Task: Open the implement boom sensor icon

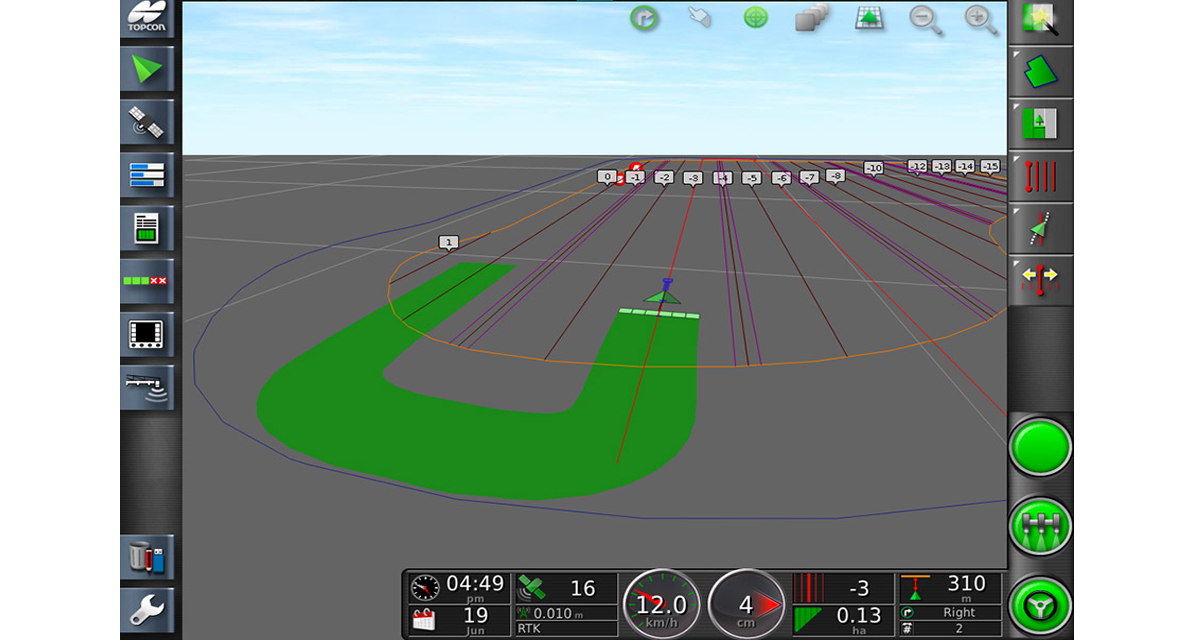Action: coord(147,387)
